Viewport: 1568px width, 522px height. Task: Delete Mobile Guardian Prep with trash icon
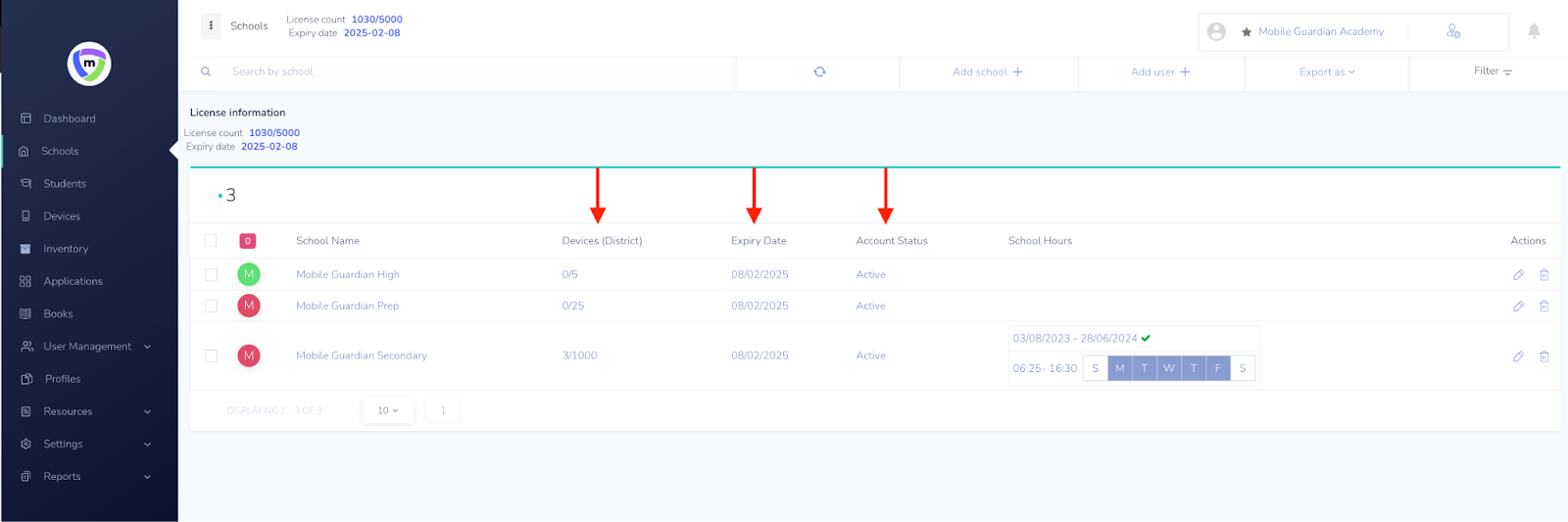click(x=1543, y=307)
